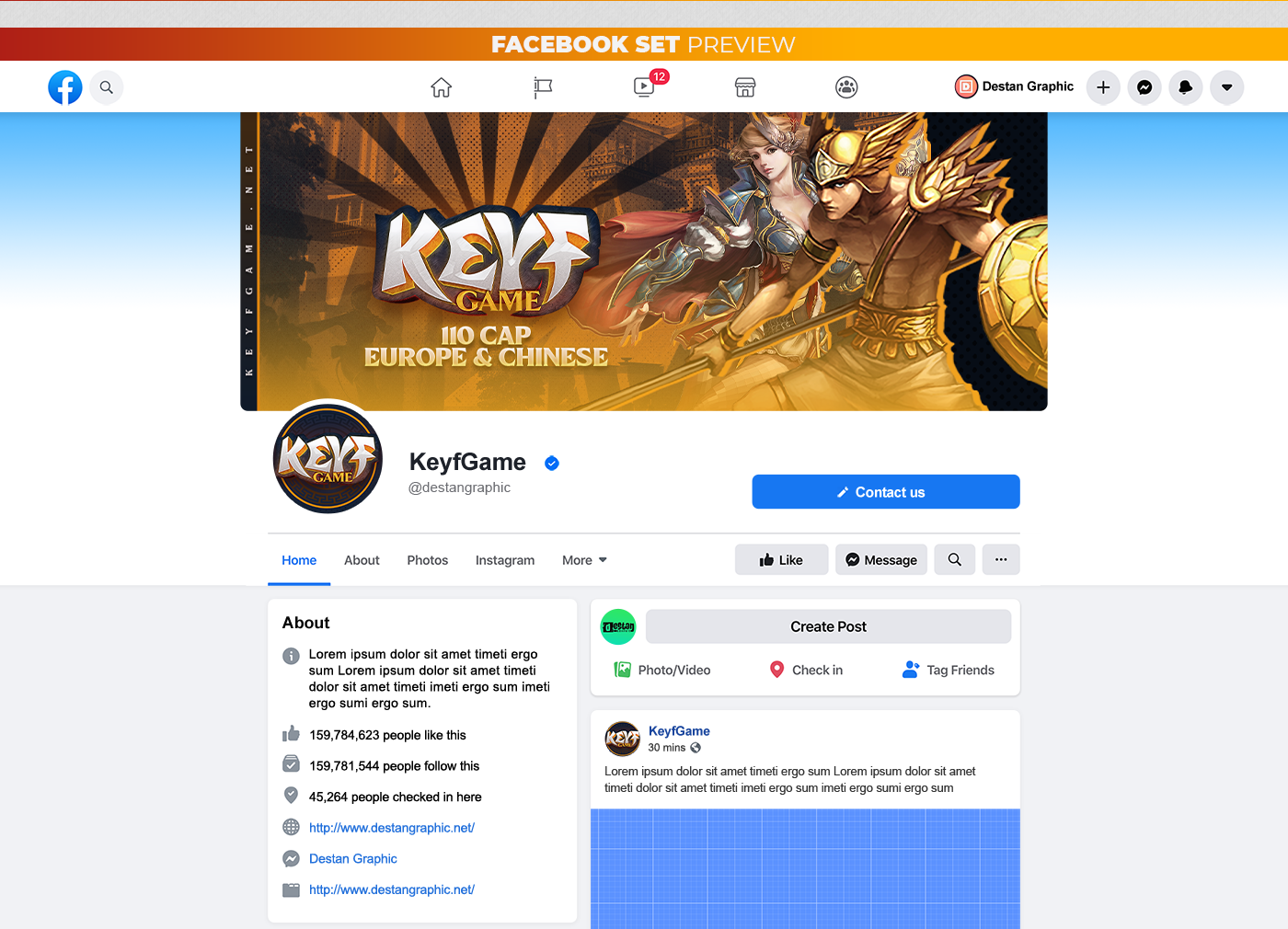
Task: Open the Pages flag icon
Action: click(x=543, y=87)
